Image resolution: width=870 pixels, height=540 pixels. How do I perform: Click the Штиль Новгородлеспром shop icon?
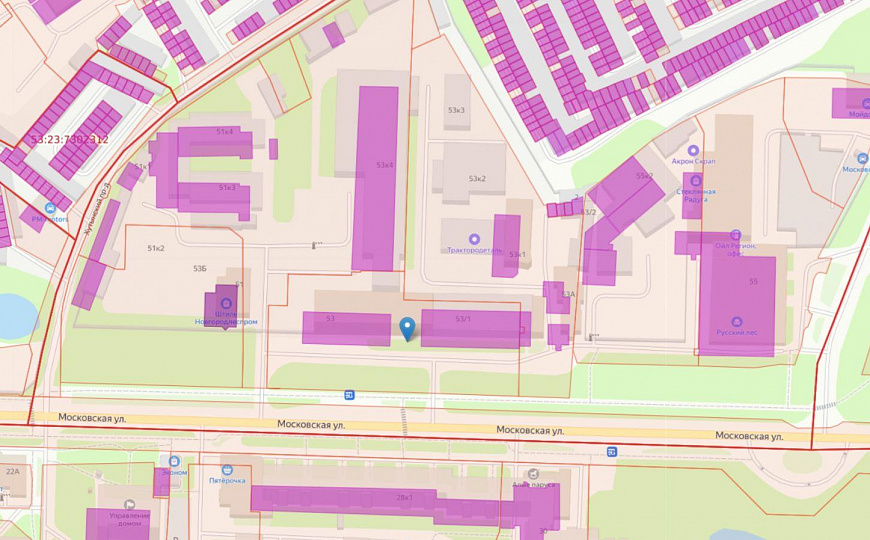[226, 304]
